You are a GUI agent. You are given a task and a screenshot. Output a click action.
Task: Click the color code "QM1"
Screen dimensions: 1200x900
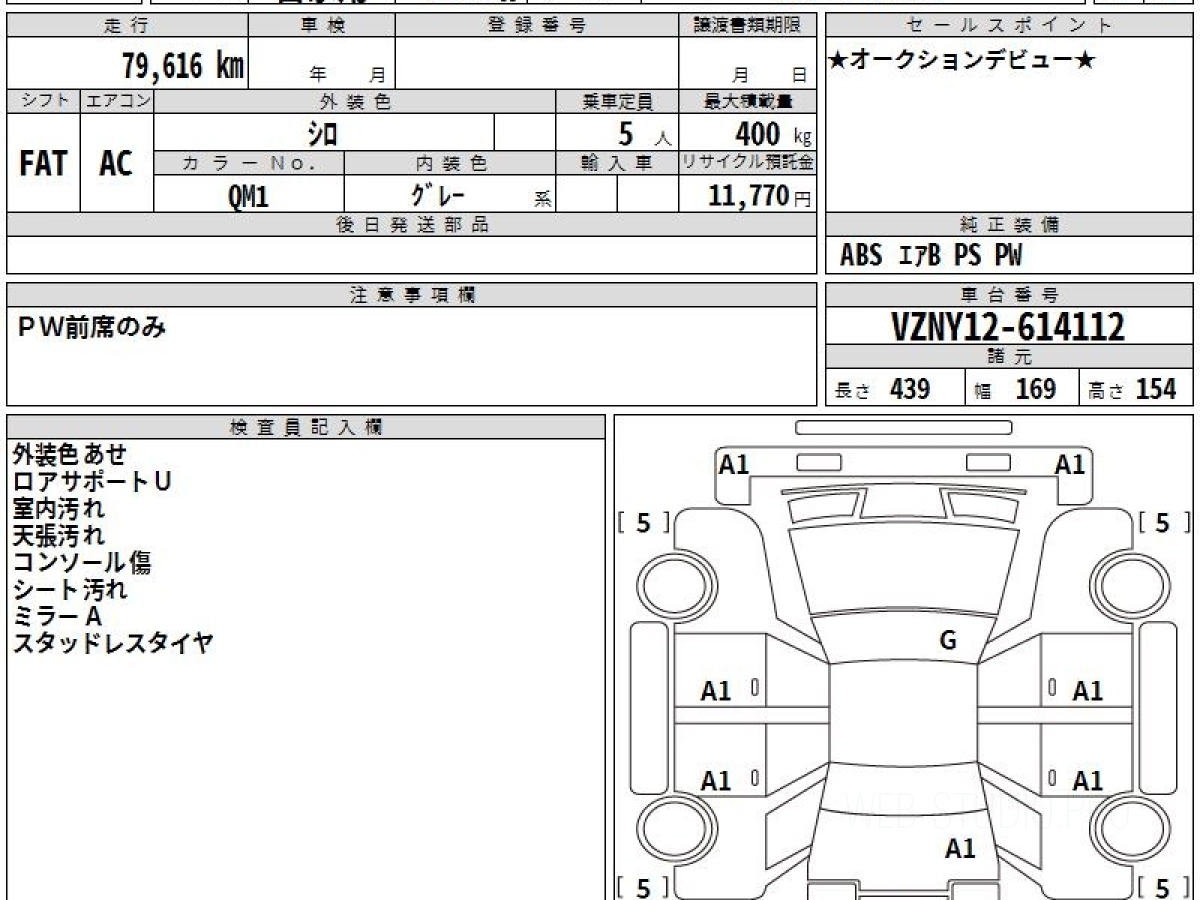click(248, 197)
